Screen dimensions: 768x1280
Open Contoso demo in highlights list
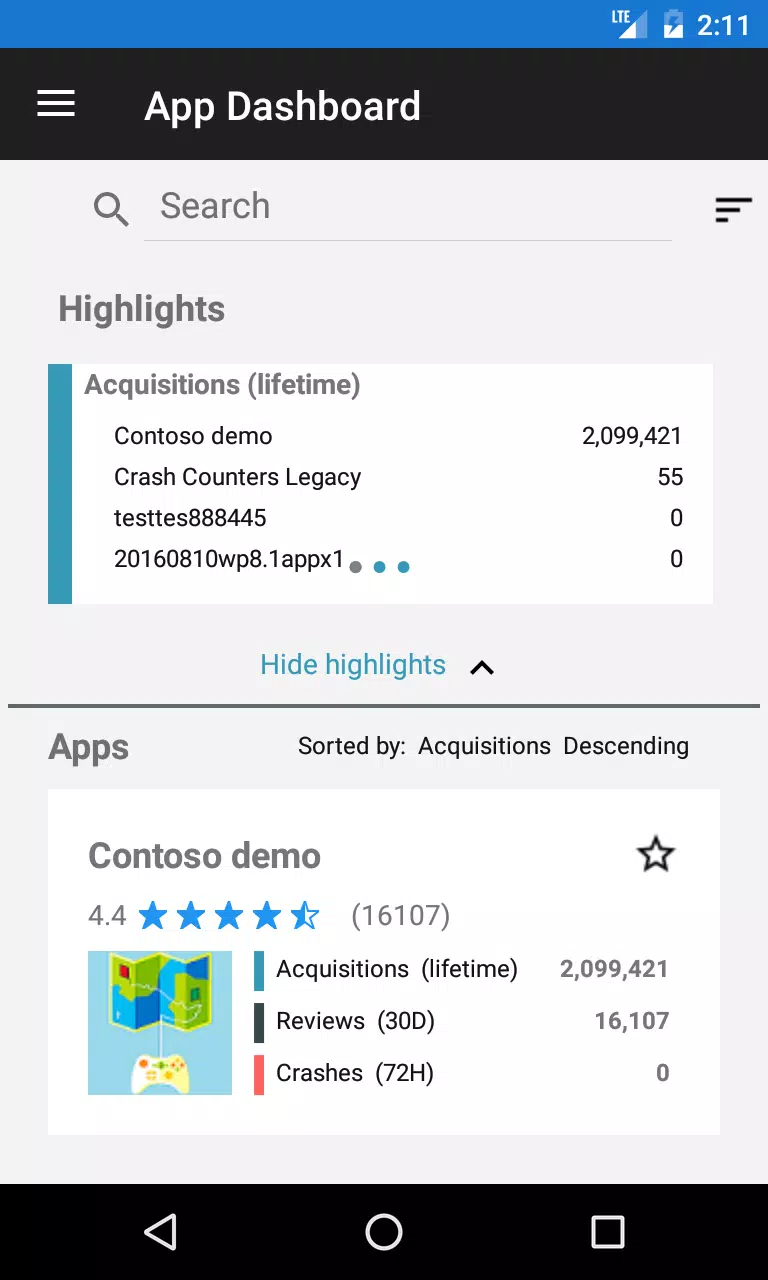click(398, 436)
